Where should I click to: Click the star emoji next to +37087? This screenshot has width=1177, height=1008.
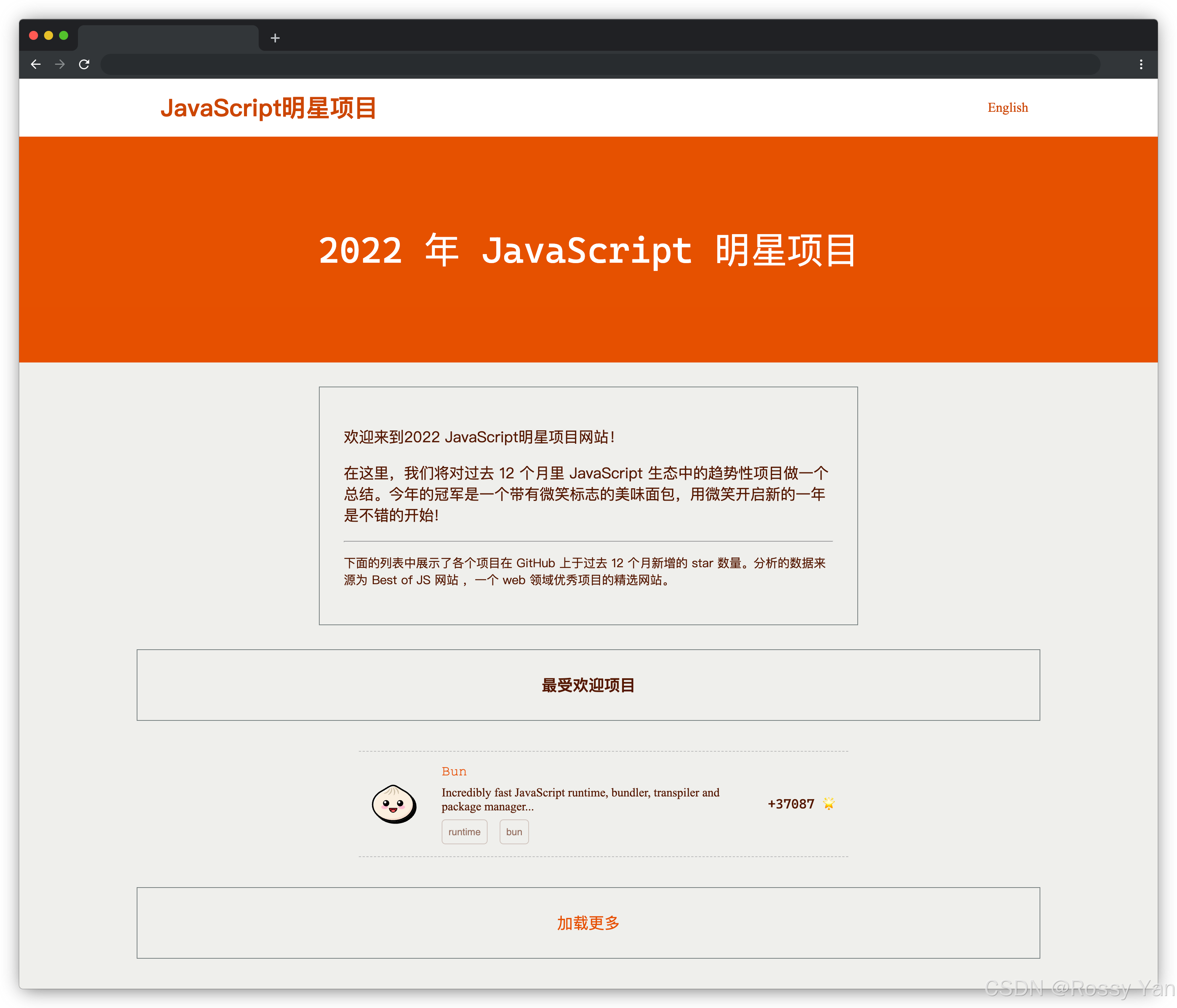tap(829, 803)
